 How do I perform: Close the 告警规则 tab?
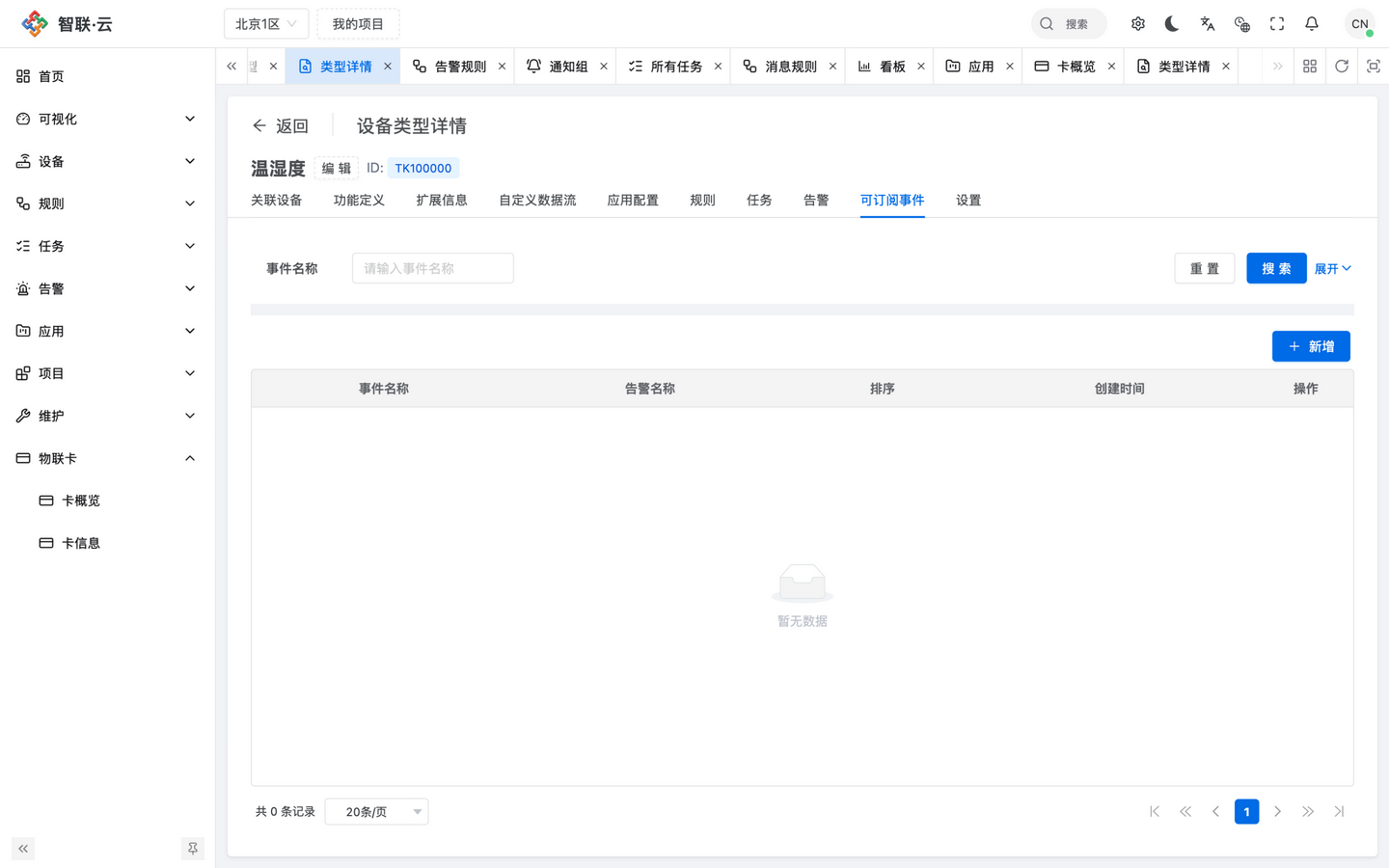(x=502, y=67)
